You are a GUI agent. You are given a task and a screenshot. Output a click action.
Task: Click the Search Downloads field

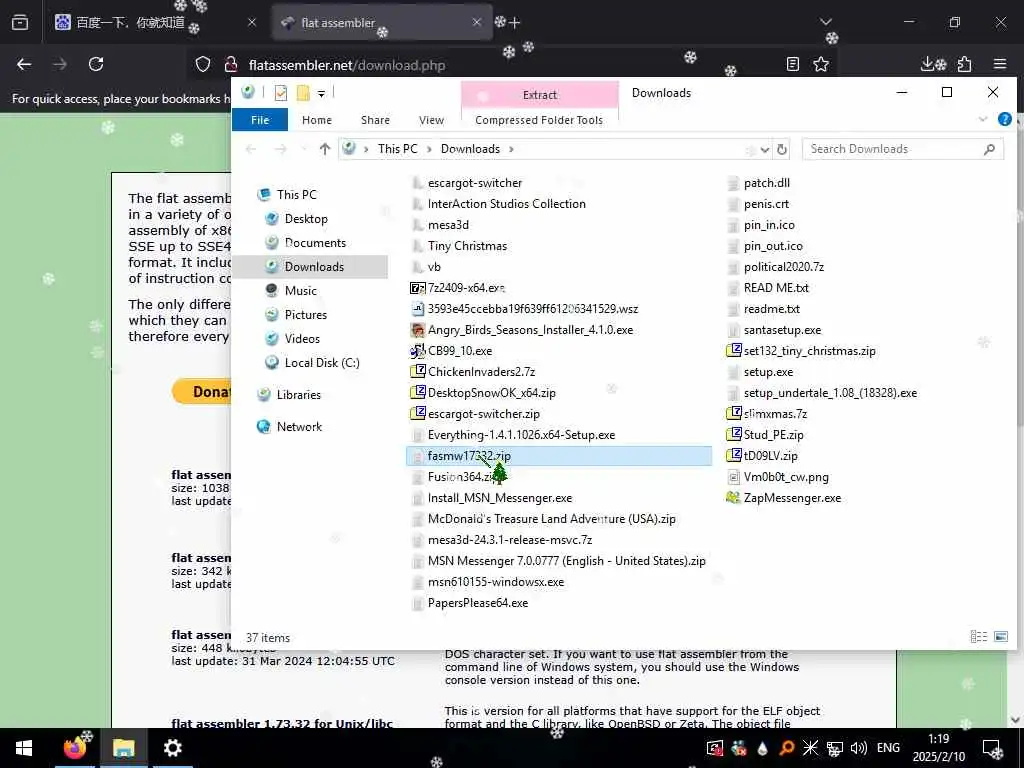(903, 149)
